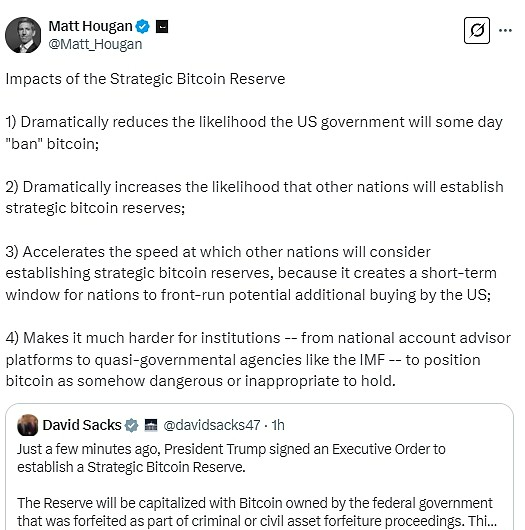The width and height of the screenshot is (525, 530).
Task: Click point 1 about banning bitcoin
Action: [x=254, y=133]
